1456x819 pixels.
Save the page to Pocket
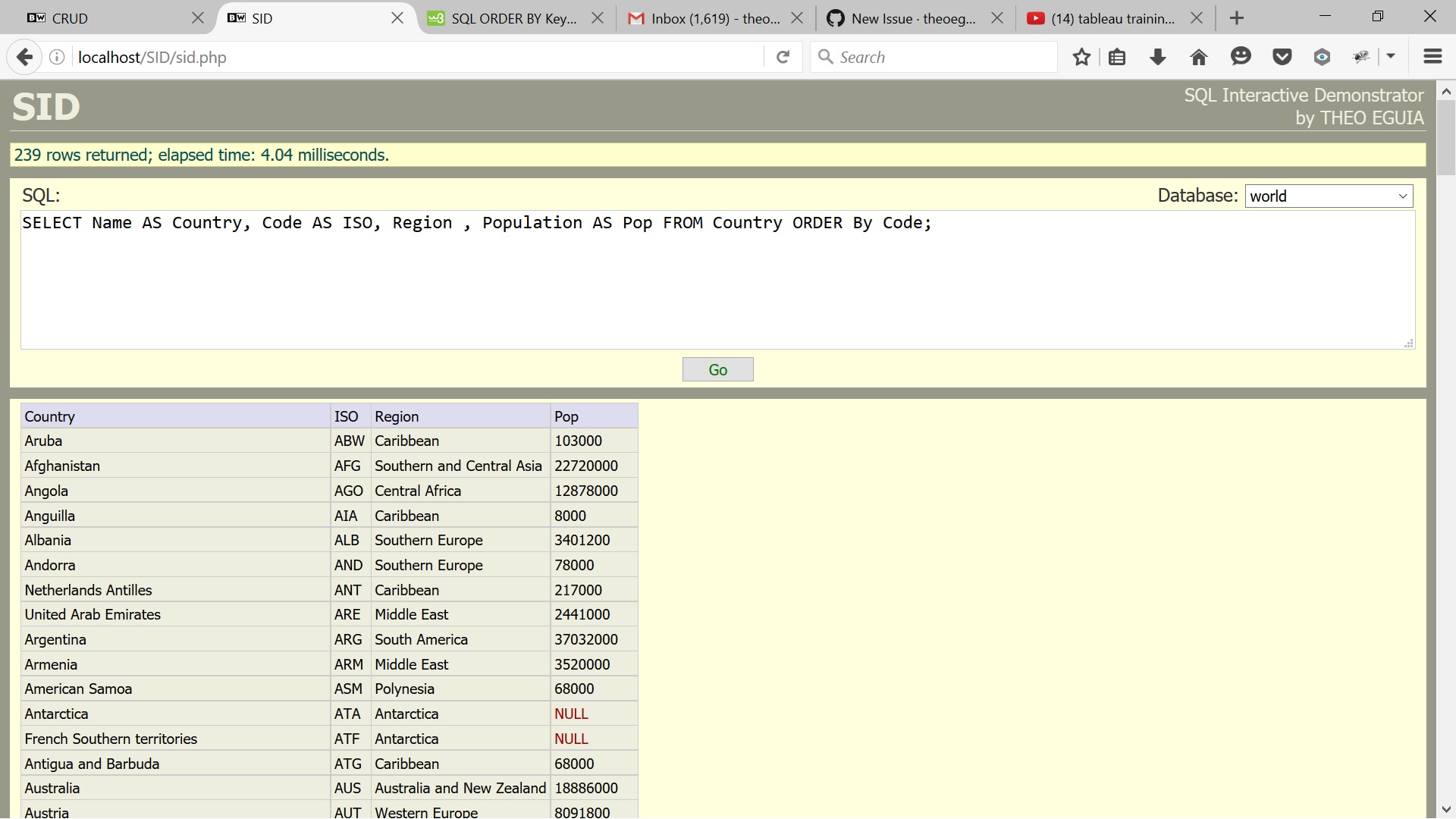pos(1282,57)
